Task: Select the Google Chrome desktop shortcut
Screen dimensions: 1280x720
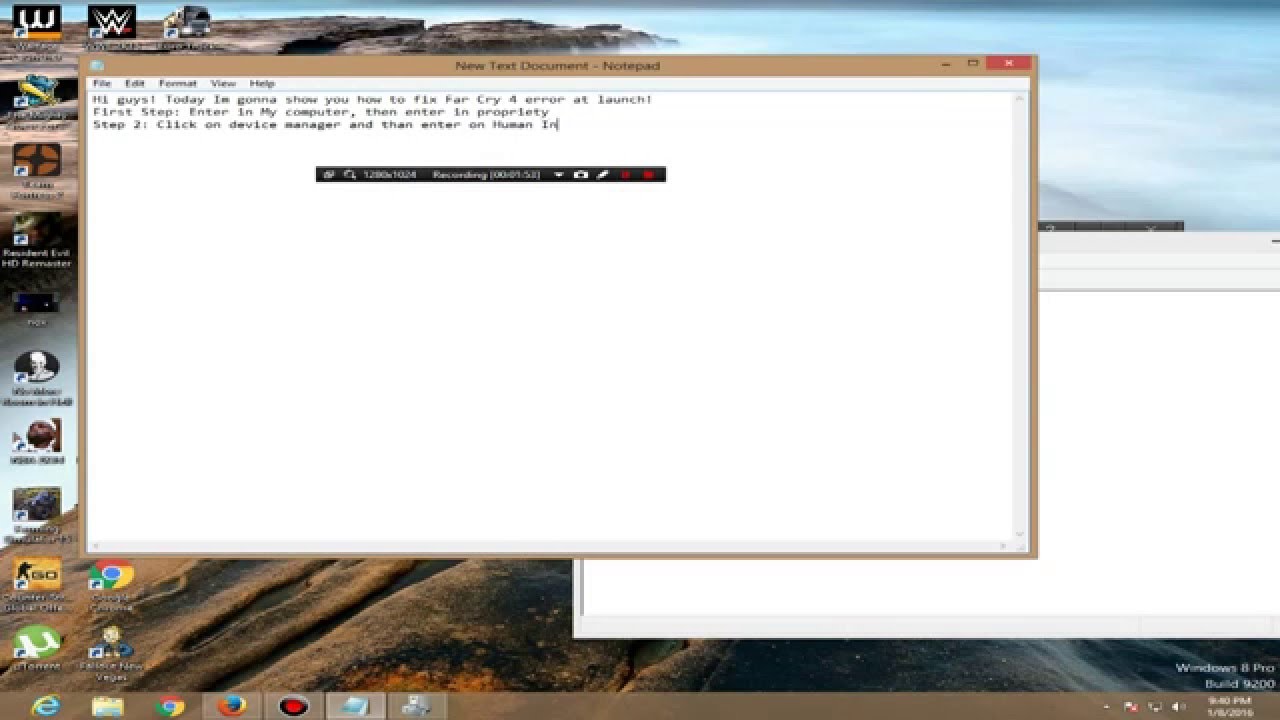Action: point(111,585)
